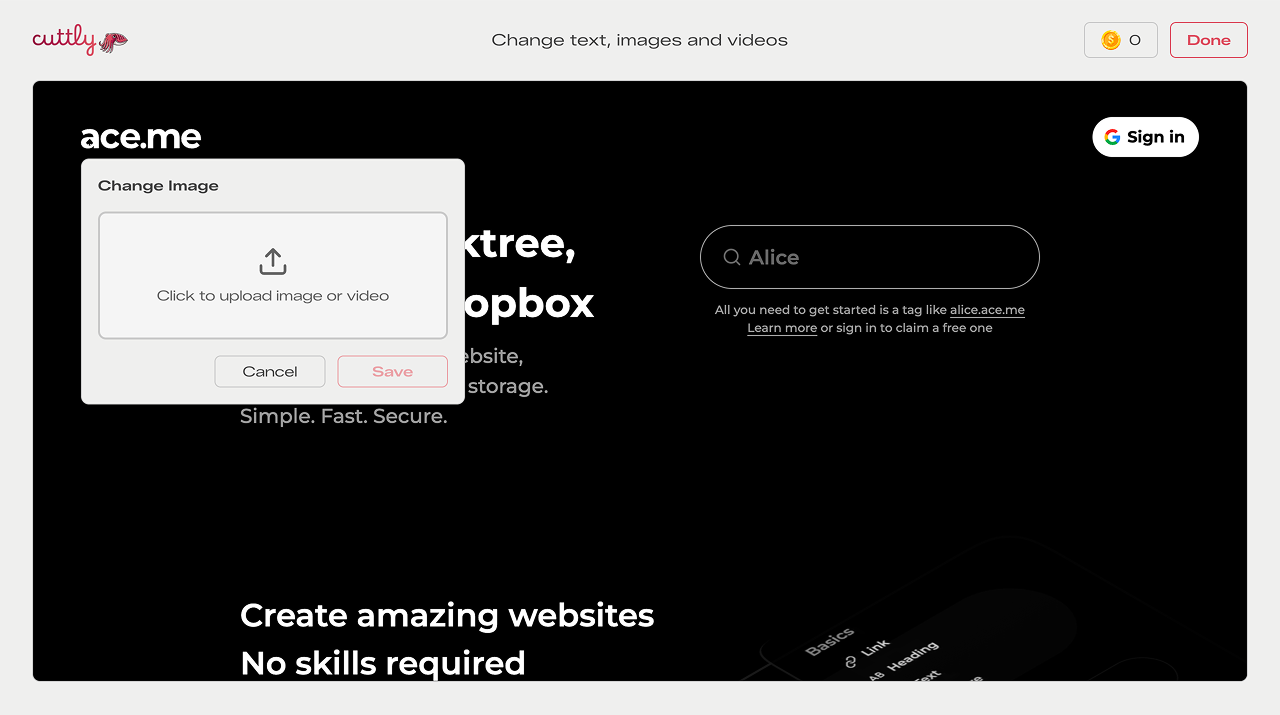Click to upload image or video area
The image size is (1280, 715).
(x=272, y=275)
